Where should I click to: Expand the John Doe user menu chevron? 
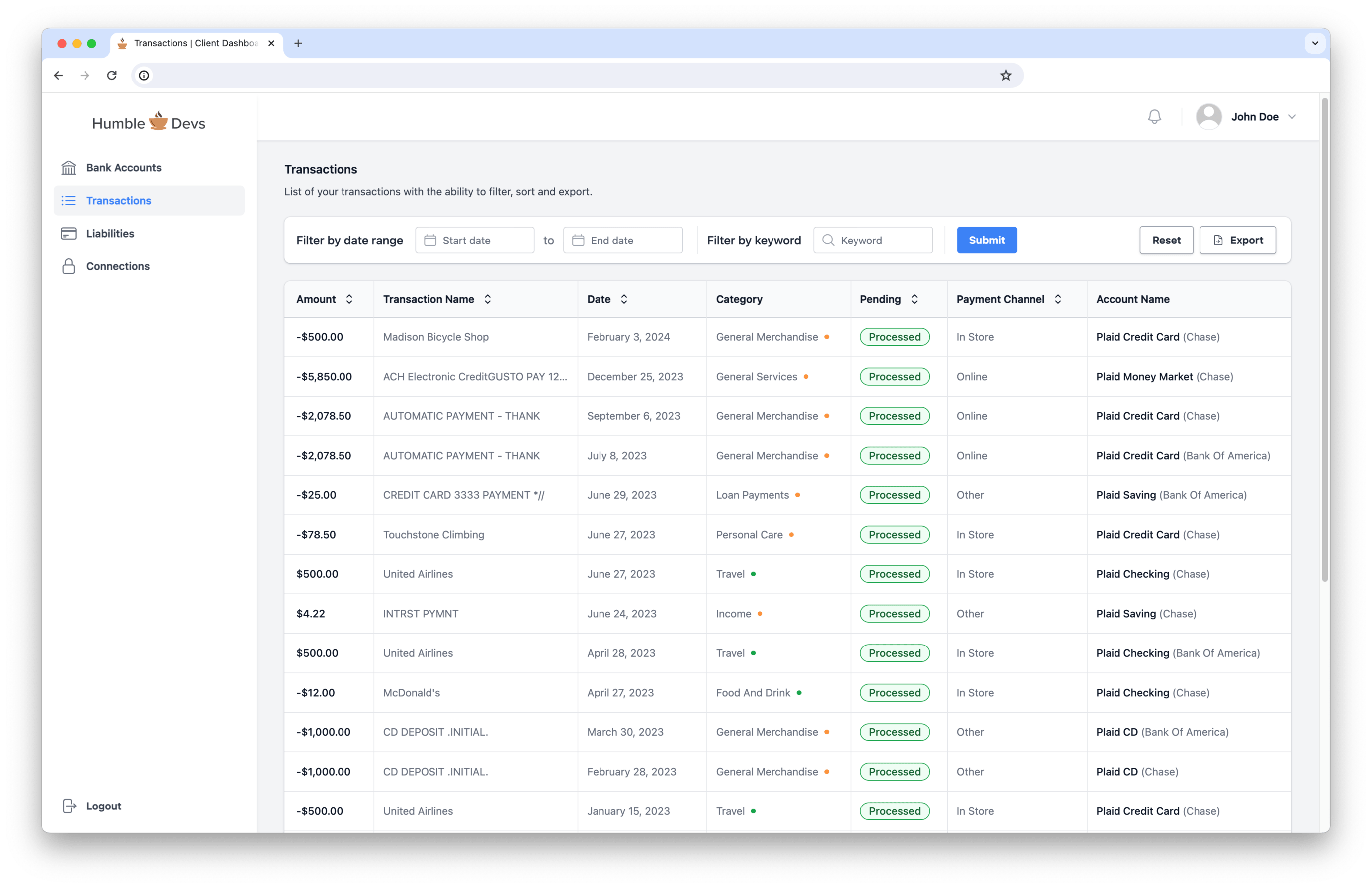click(1292, 117)
